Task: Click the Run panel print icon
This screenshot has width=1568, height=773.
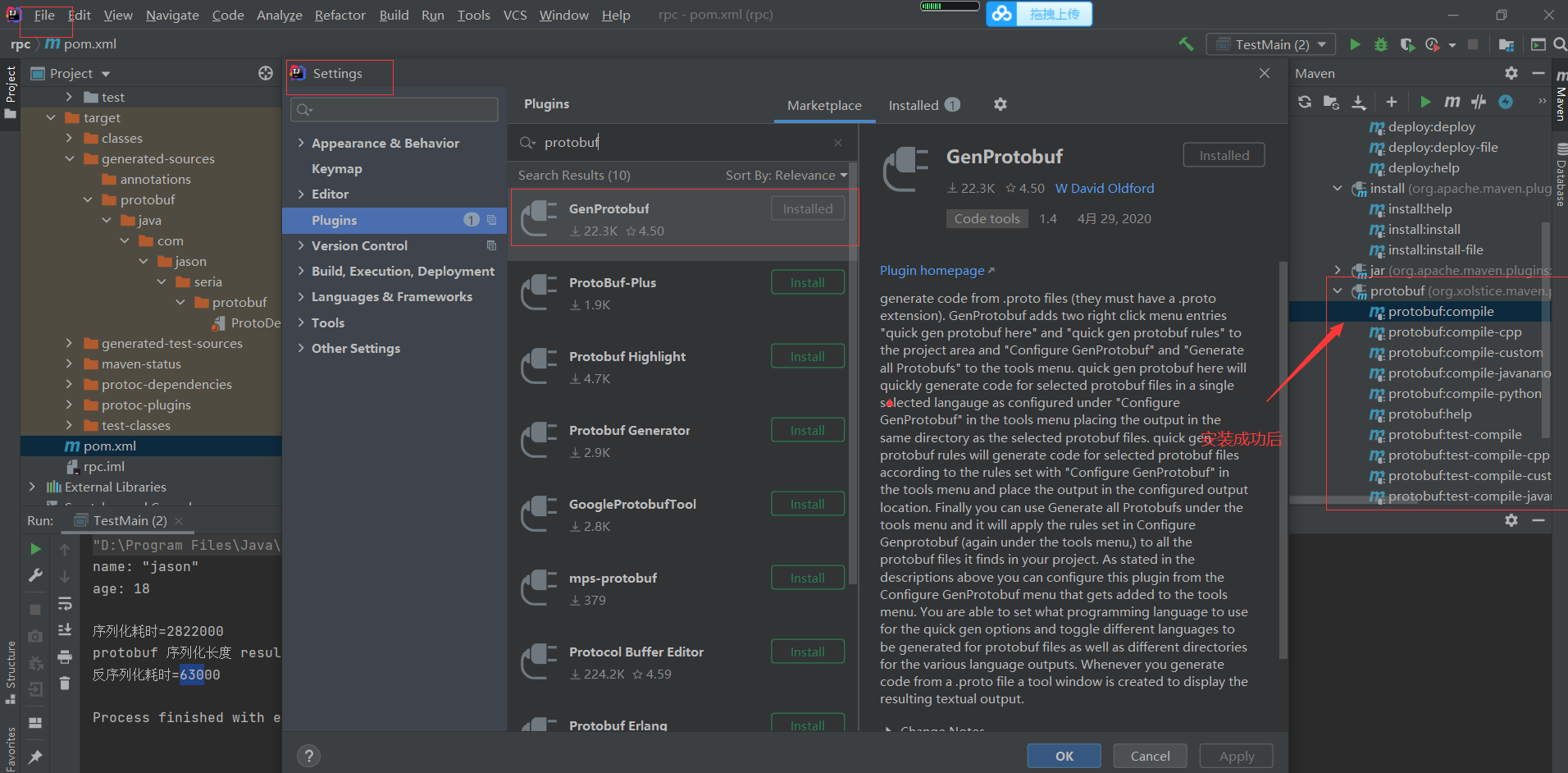Action: [65, 656]
